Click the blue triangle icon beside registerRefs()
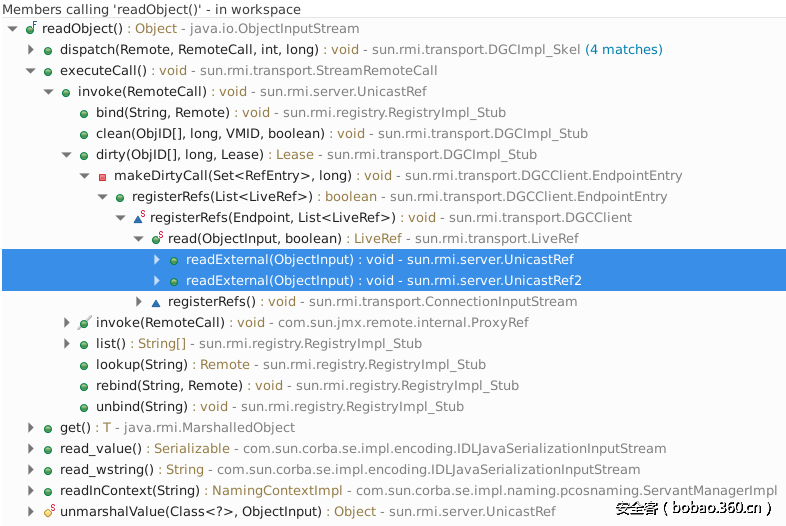Image resolution: width=786 pixels, height=526 pixels. point(156,302)
